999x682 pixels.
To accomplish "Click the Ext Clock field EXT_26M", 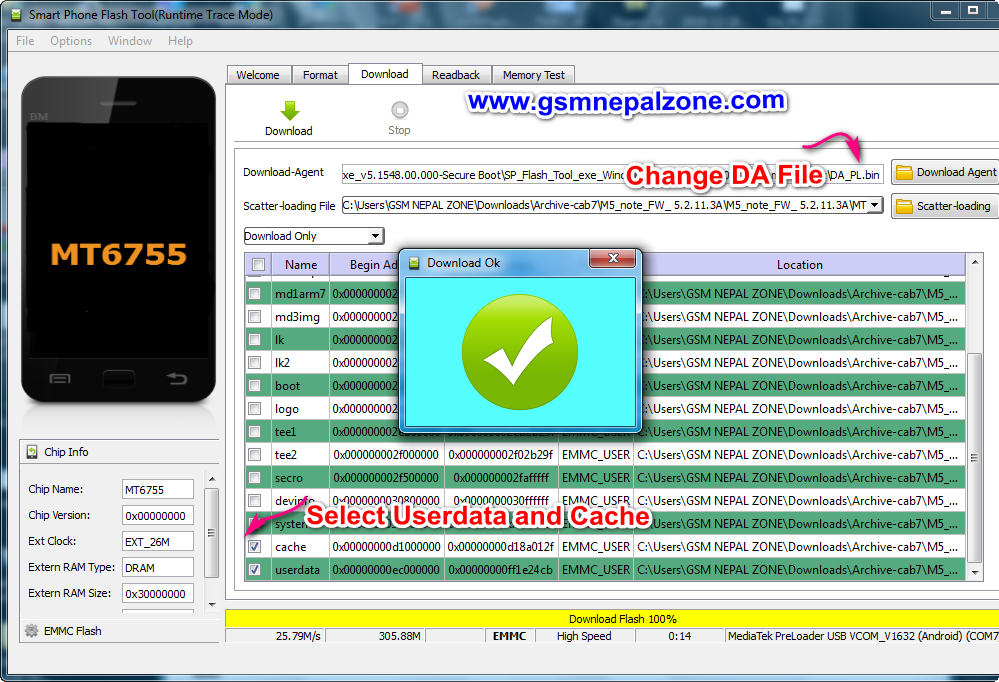I will [x=157, y=542].
